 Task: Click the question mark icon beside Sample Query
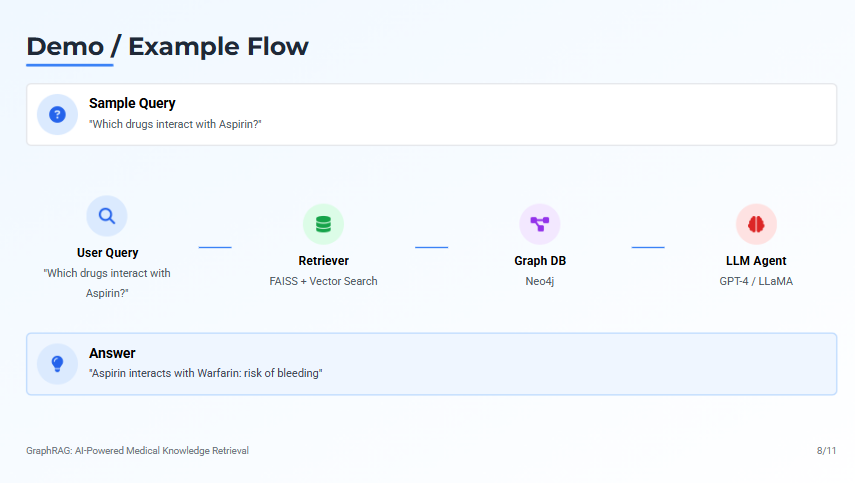pyautogui.click(x=57, y=114)
